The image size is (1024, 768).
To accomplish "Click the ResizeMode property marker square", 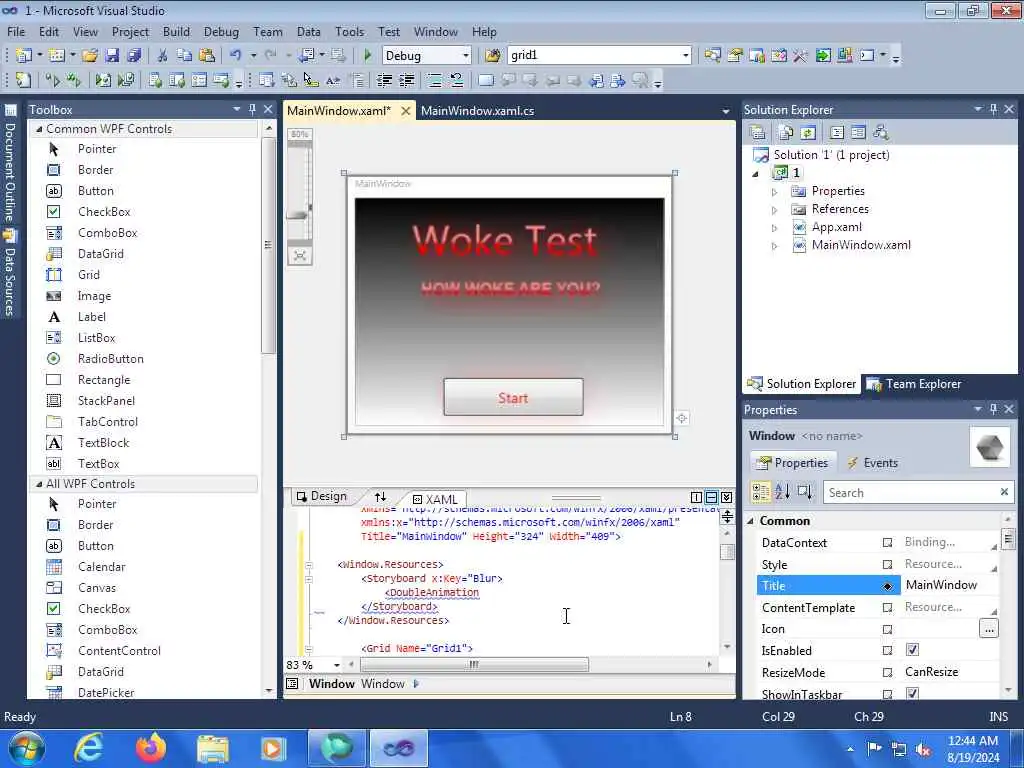I will pyautogui.click(x=887, y=672).
